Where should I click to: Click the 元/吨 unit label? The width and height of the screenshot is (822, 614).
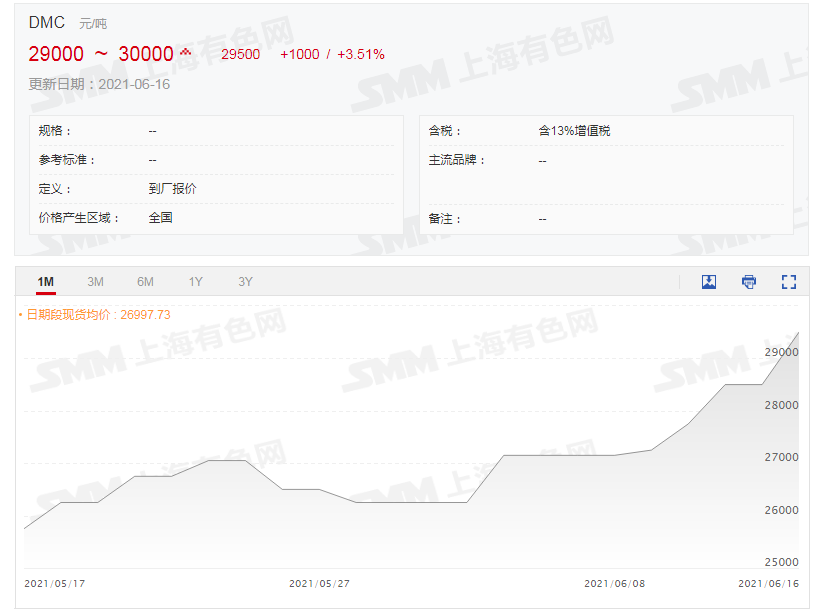tap(93, 24)
